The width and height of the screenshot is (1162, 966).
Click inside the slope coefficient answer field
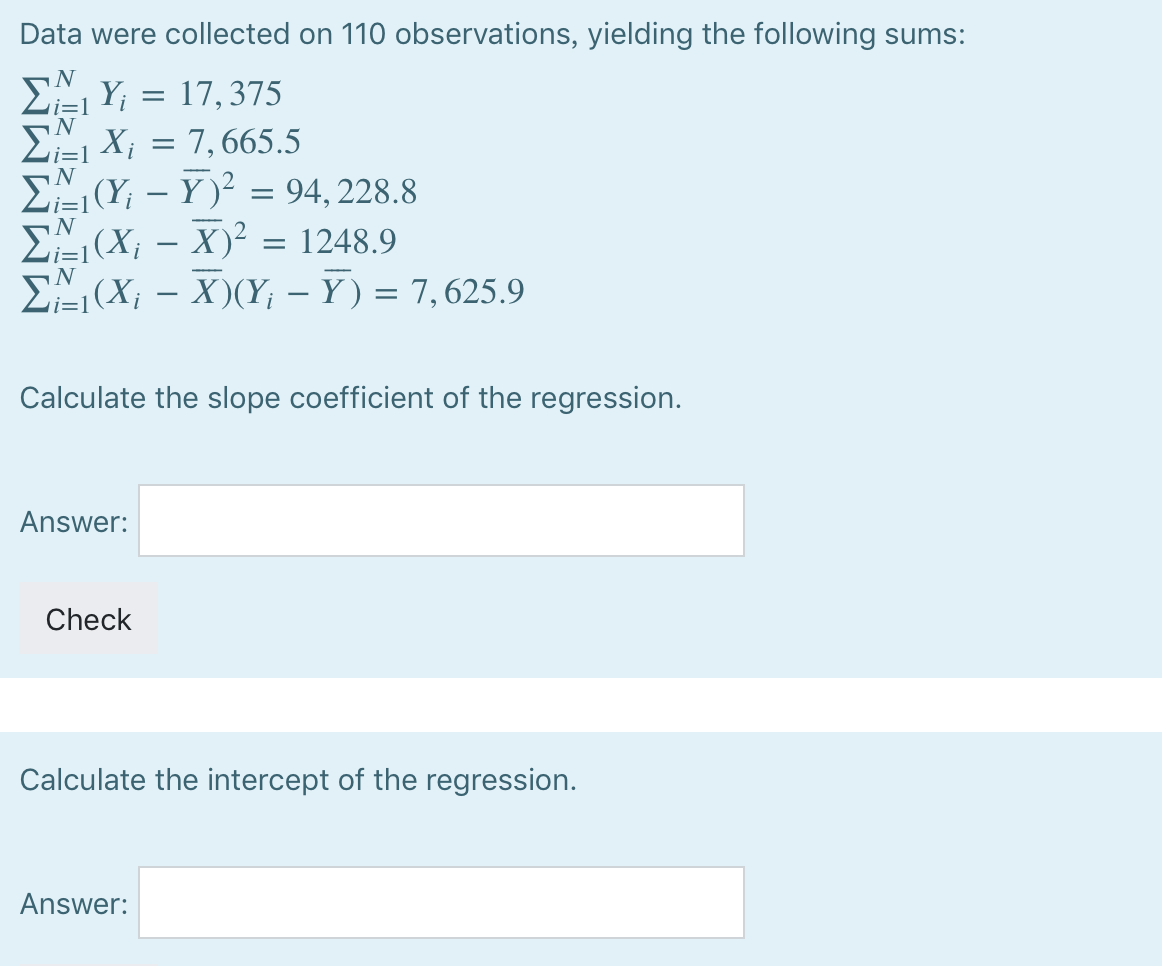click(440, 520)
